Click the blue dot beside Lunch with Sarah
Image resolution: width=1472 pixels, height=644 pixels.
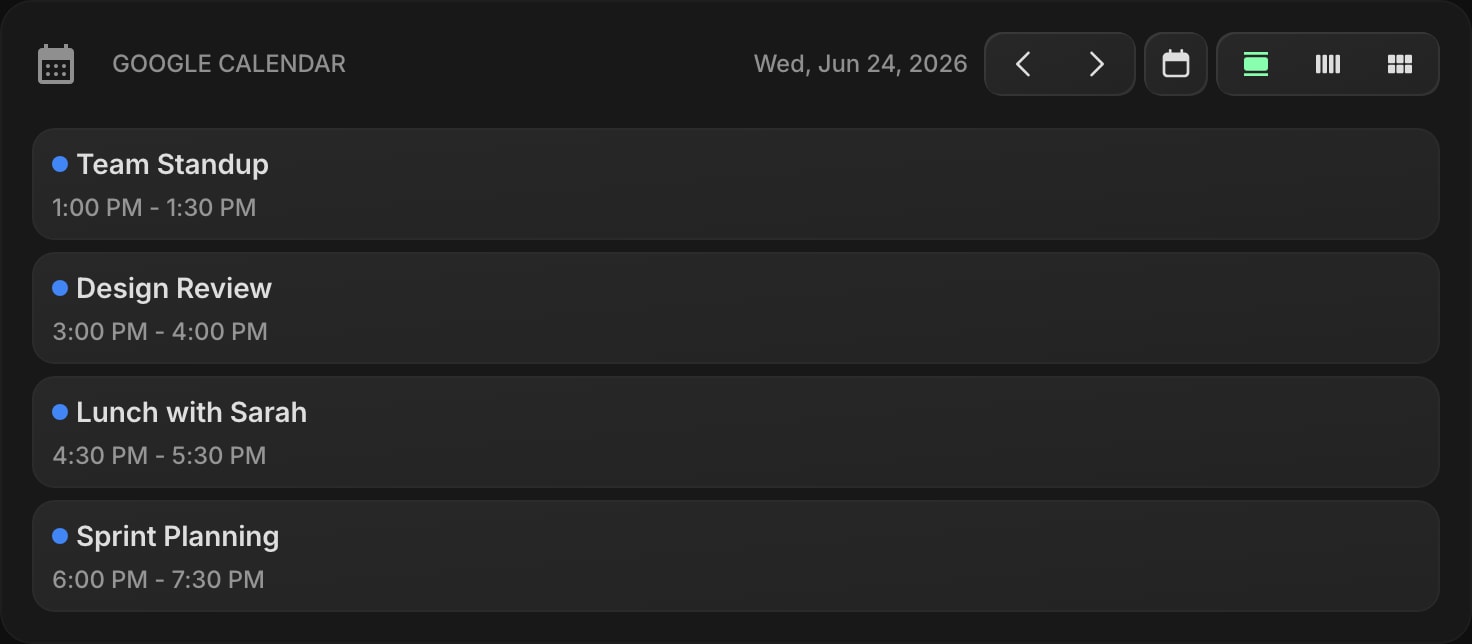[60, 412]
